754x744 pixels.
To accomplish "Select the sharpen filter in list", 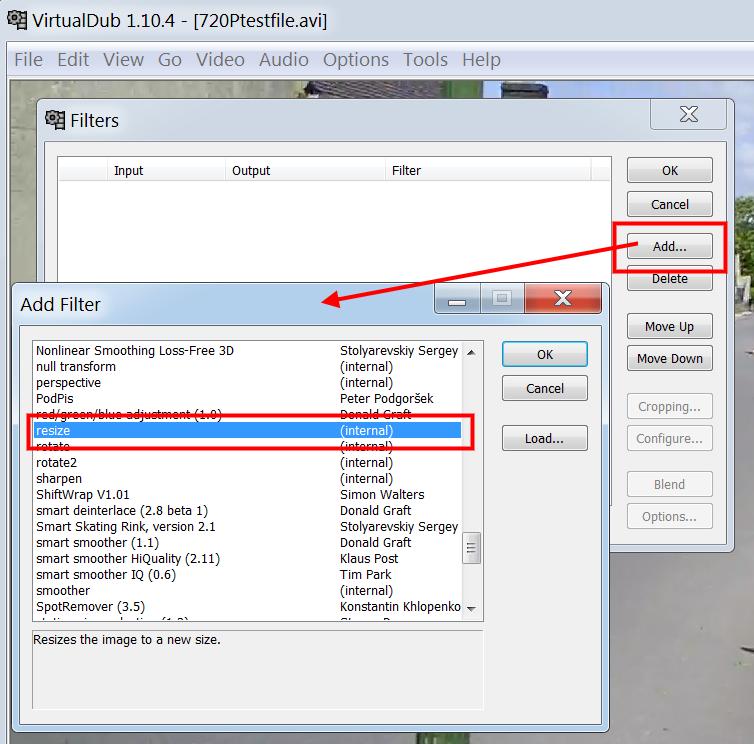I will [248, 479].
